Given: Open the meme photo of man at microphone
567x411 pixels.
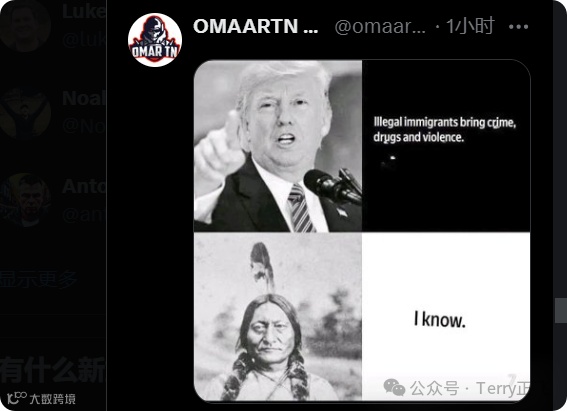Looking at the screenshot, I should click(x=278, y=146).
